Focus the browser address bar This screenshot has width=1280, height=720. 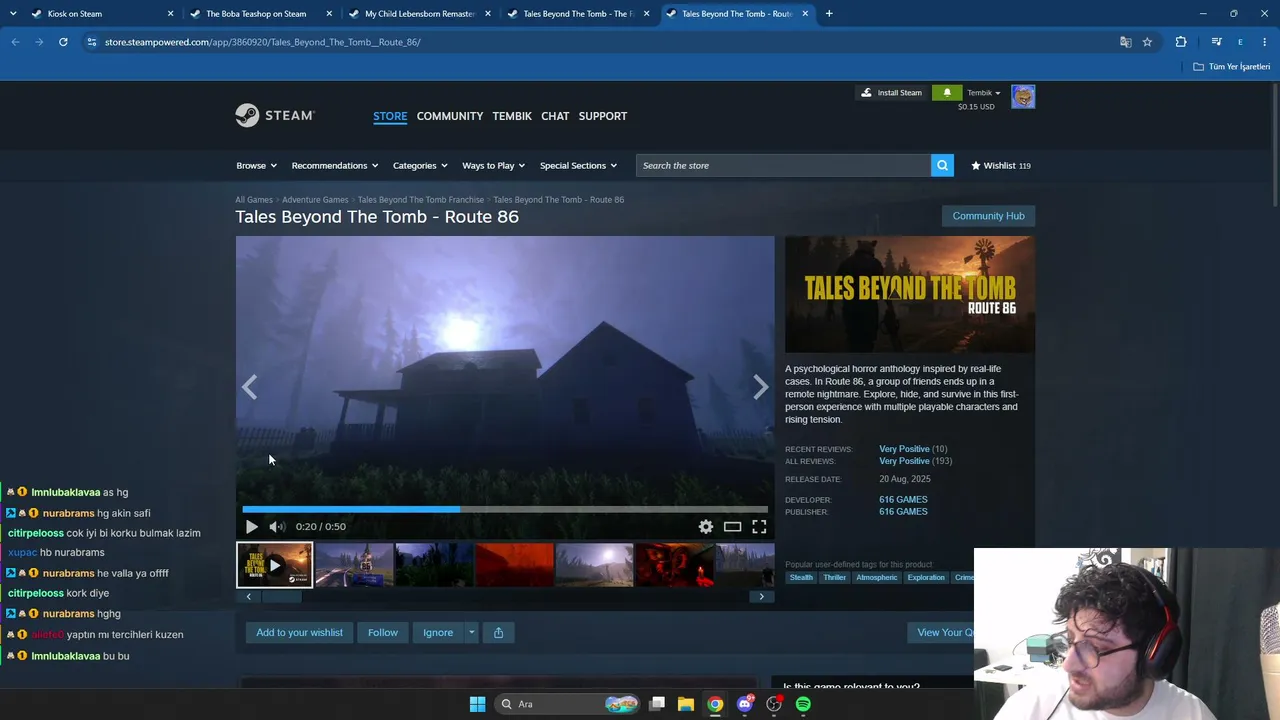600,42
